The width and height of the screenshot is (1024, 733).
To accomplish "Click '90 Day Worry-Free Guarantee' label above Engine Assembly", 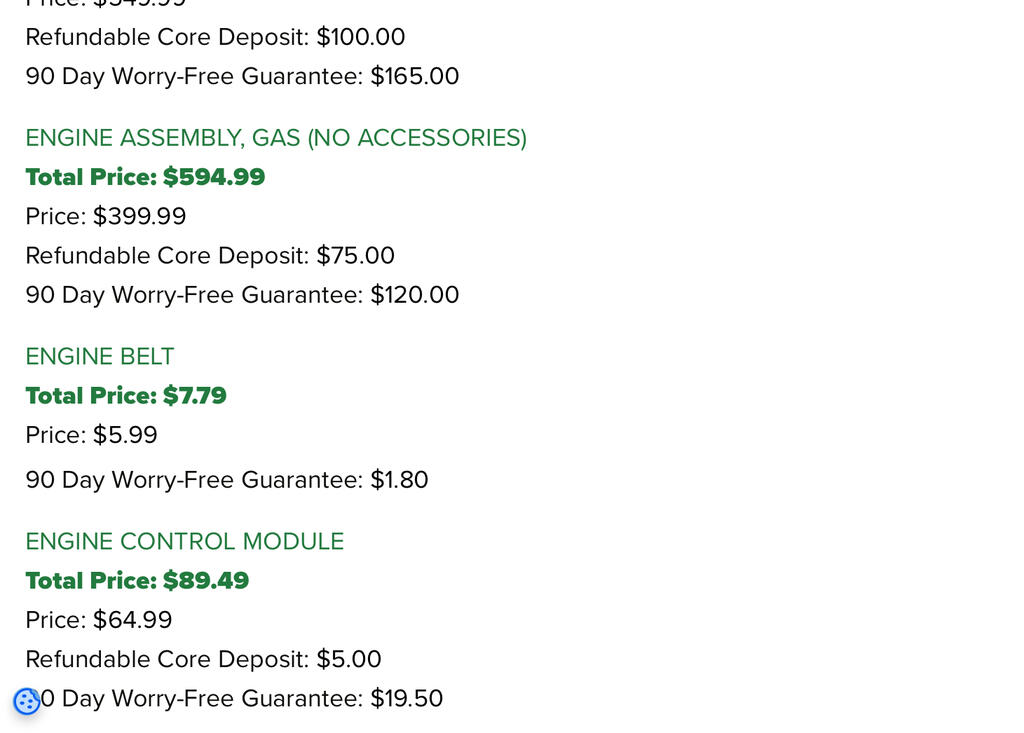I will coord(194,76).
